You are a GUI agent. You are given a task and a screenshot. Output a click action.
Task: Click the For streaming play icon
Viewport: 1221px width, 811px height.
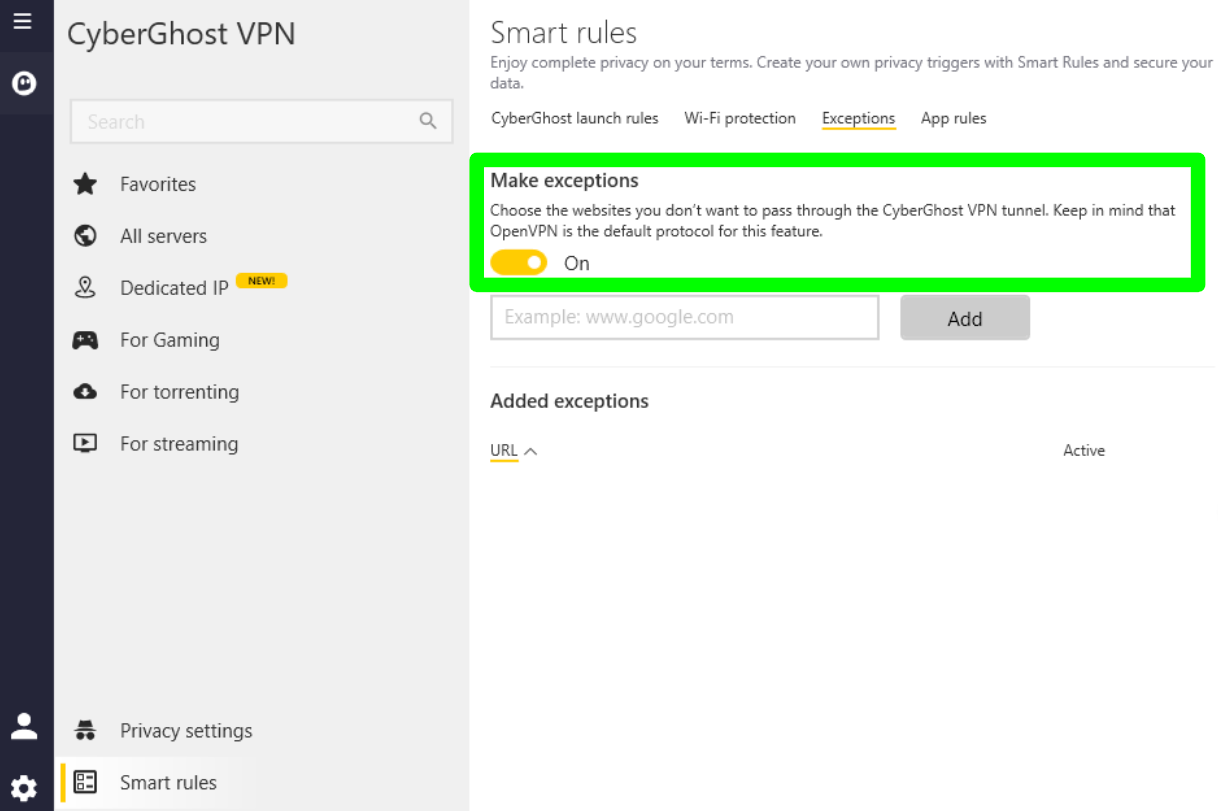click(86, 443)
